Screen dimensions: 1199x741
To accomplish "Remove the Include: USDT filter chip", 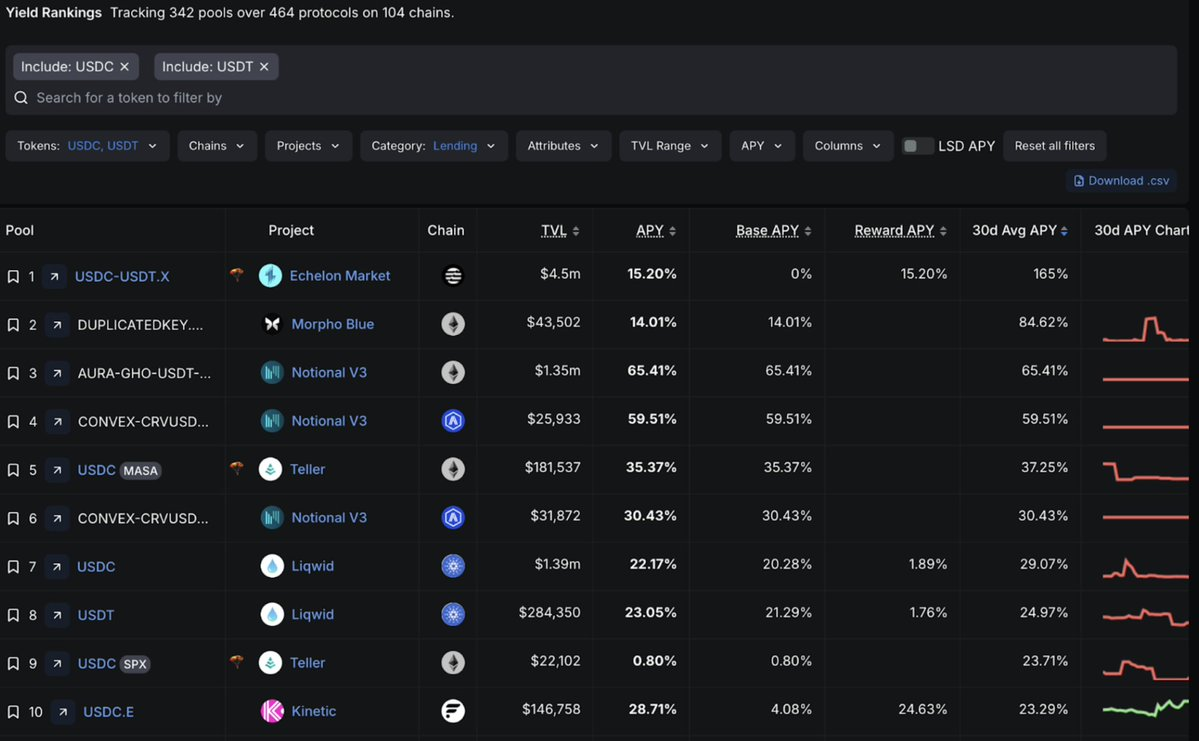I will [x=264, y=67].
